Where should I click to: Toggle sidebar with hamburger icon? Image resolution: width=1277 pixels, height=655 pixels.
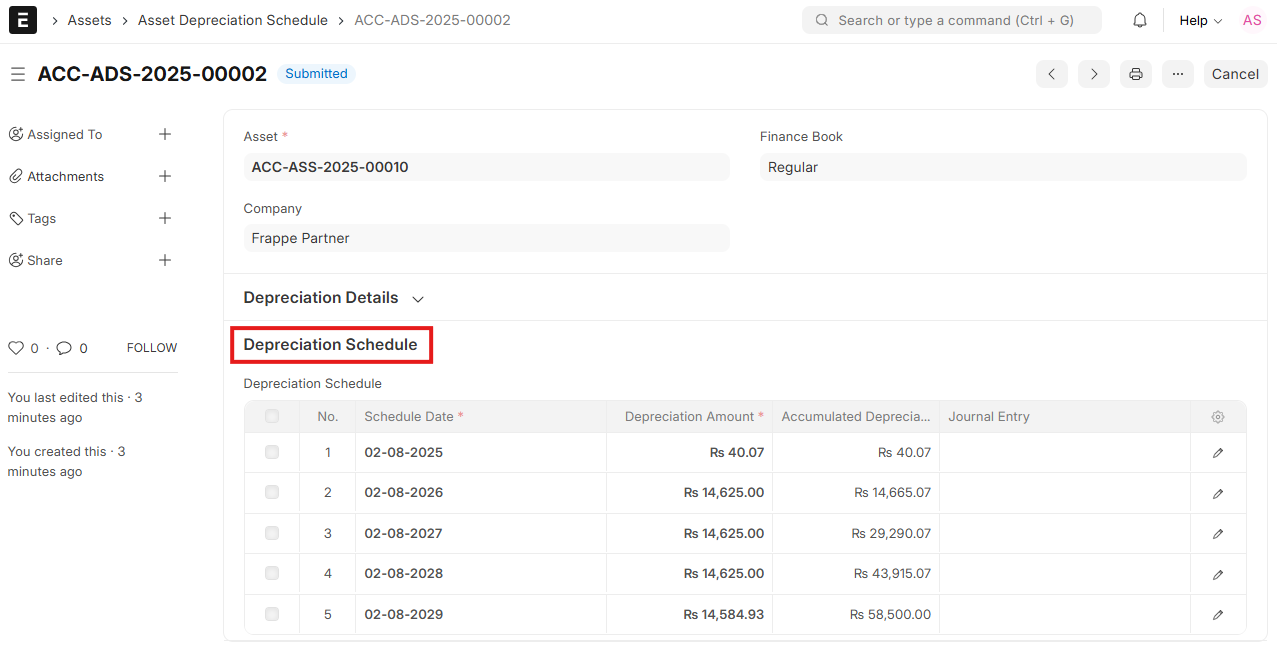pyautogui.click(x=18, y=74)
